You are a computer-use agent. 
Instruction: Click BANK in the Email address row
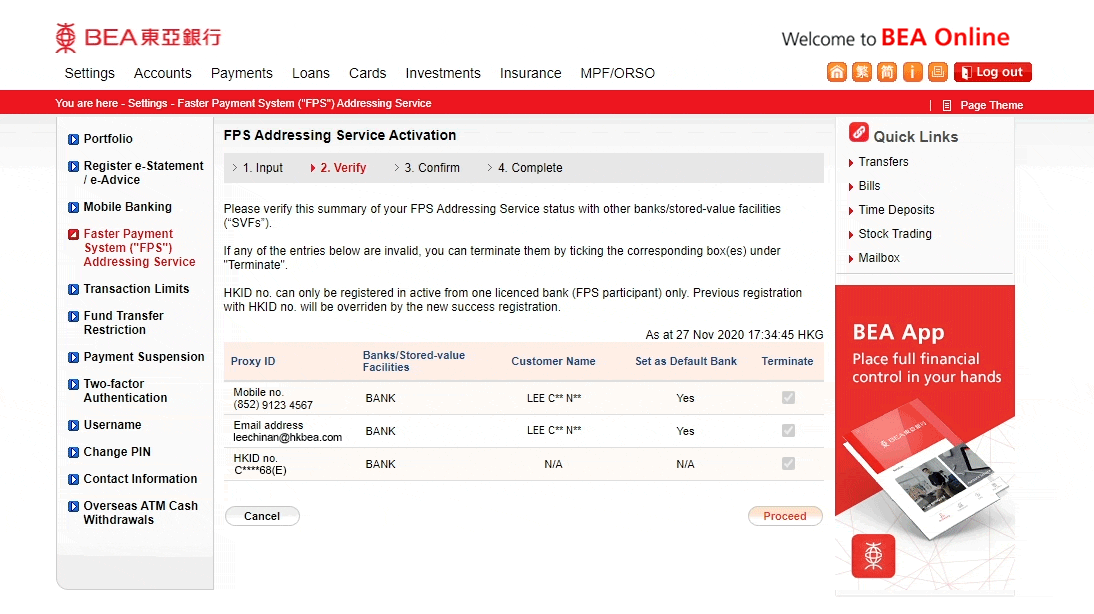pyautogui.click(x=380, y=431)
